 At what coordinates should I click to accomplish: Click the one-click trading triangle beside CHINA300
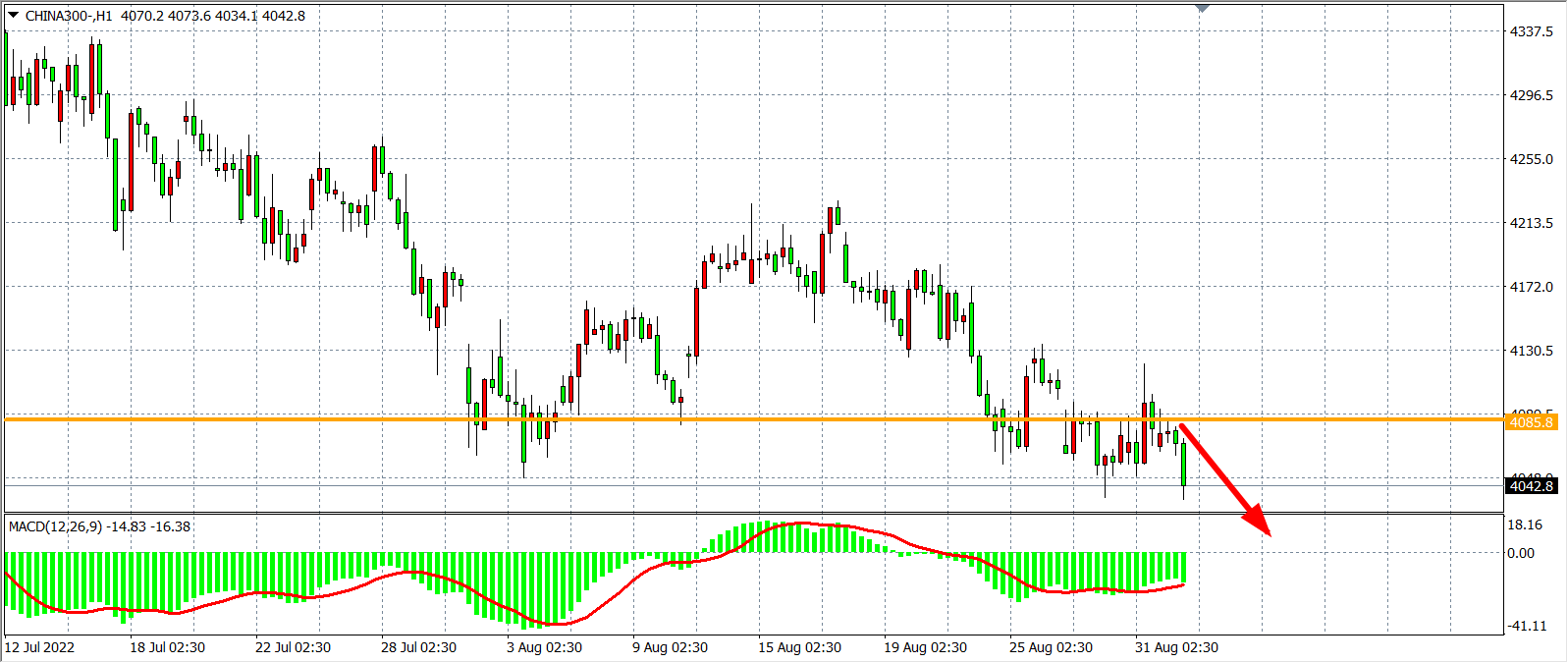click(13, 15)
